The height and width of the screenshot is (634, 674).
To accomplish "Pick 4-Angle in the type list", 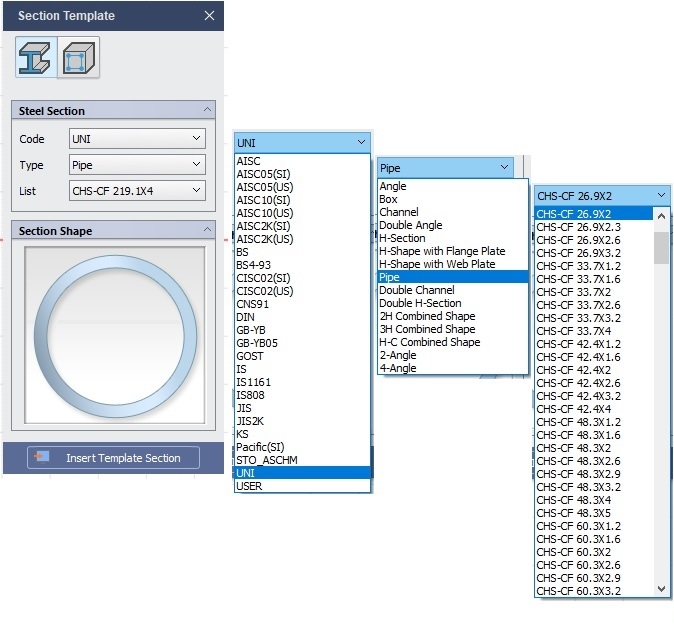I will click(453, 368).
